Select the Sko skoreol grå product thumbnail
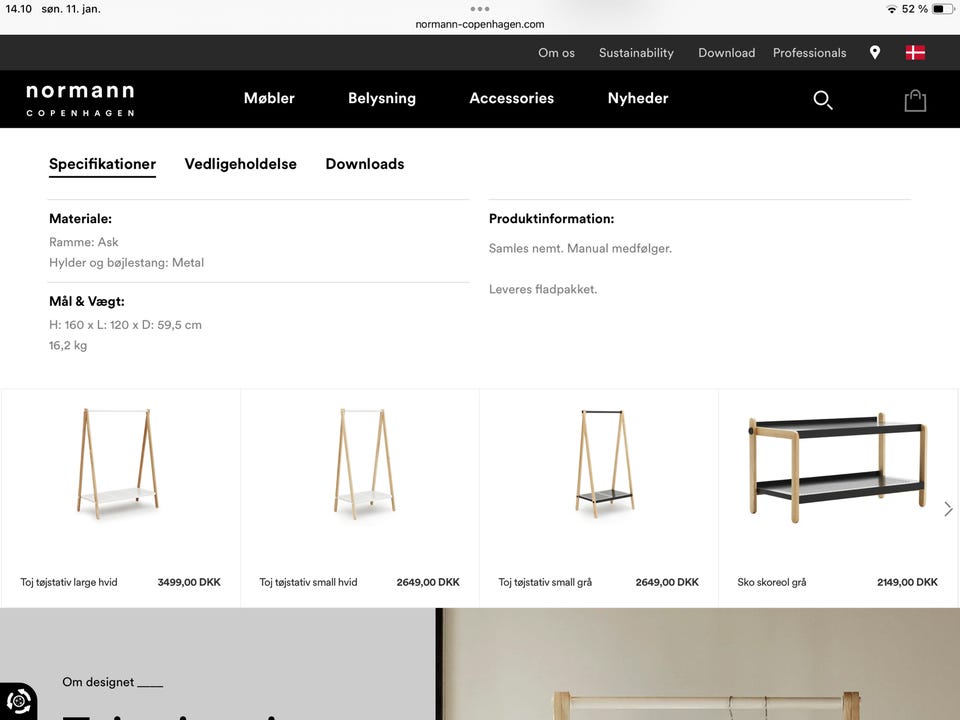 [x=836, y=465]
